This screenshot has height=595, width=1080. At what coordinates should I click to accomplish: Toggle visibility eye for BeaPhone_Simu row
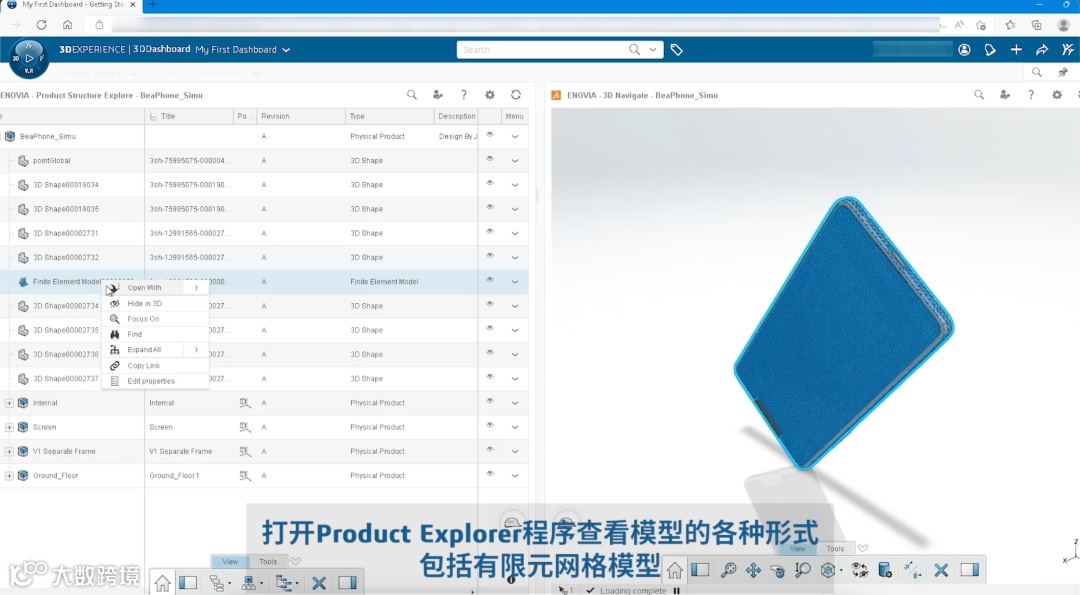click(490, 135)
